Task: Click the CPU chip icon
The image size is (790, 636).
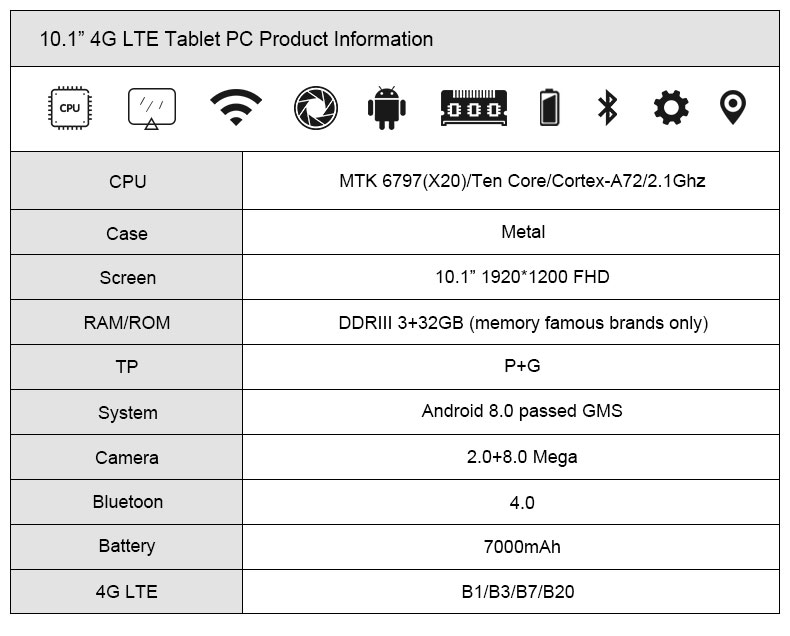Action: tap(70, 108)
